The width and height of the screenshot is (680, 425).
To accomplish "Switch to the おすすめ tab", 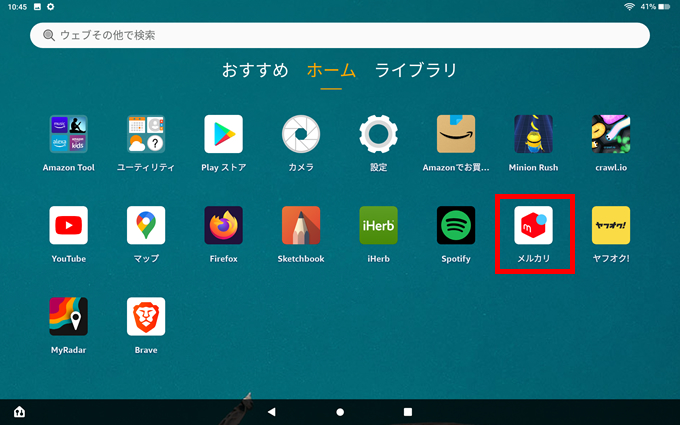I will point(255,70).
